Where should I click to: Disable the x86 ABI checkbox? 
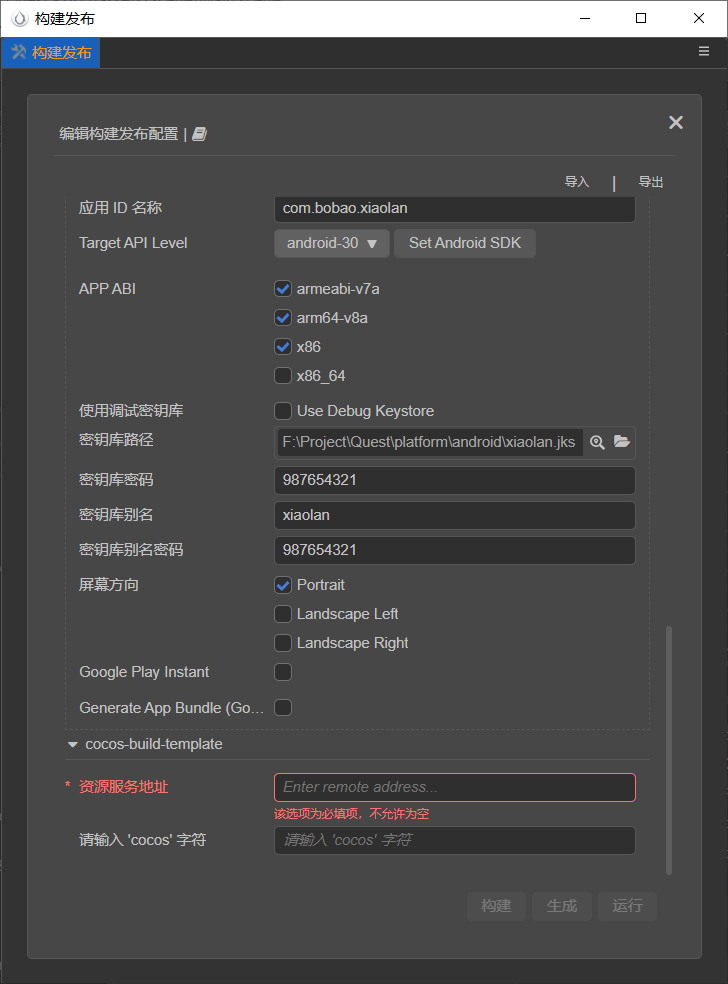pos(283,346)
